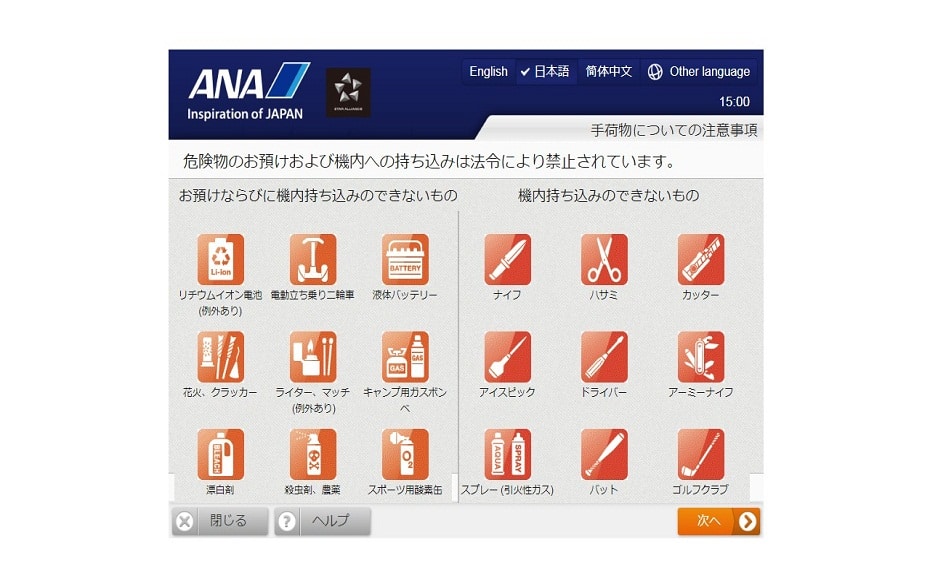The width and height of the screenshot is (930, 575).
Task: Click the バット label
Action: (604, 490)
